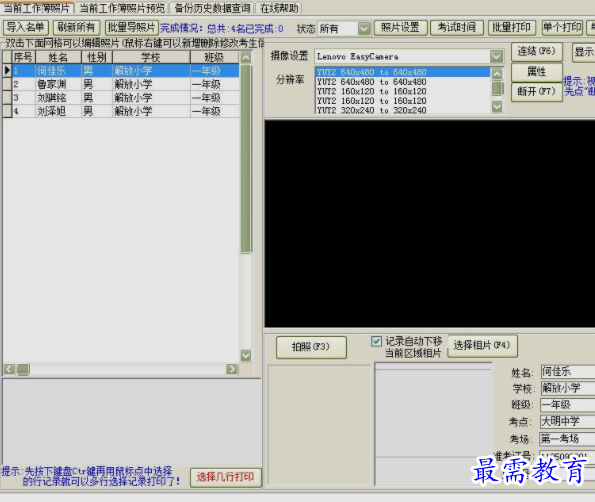Click the row indicator arrow for row 1

[7, 71]
